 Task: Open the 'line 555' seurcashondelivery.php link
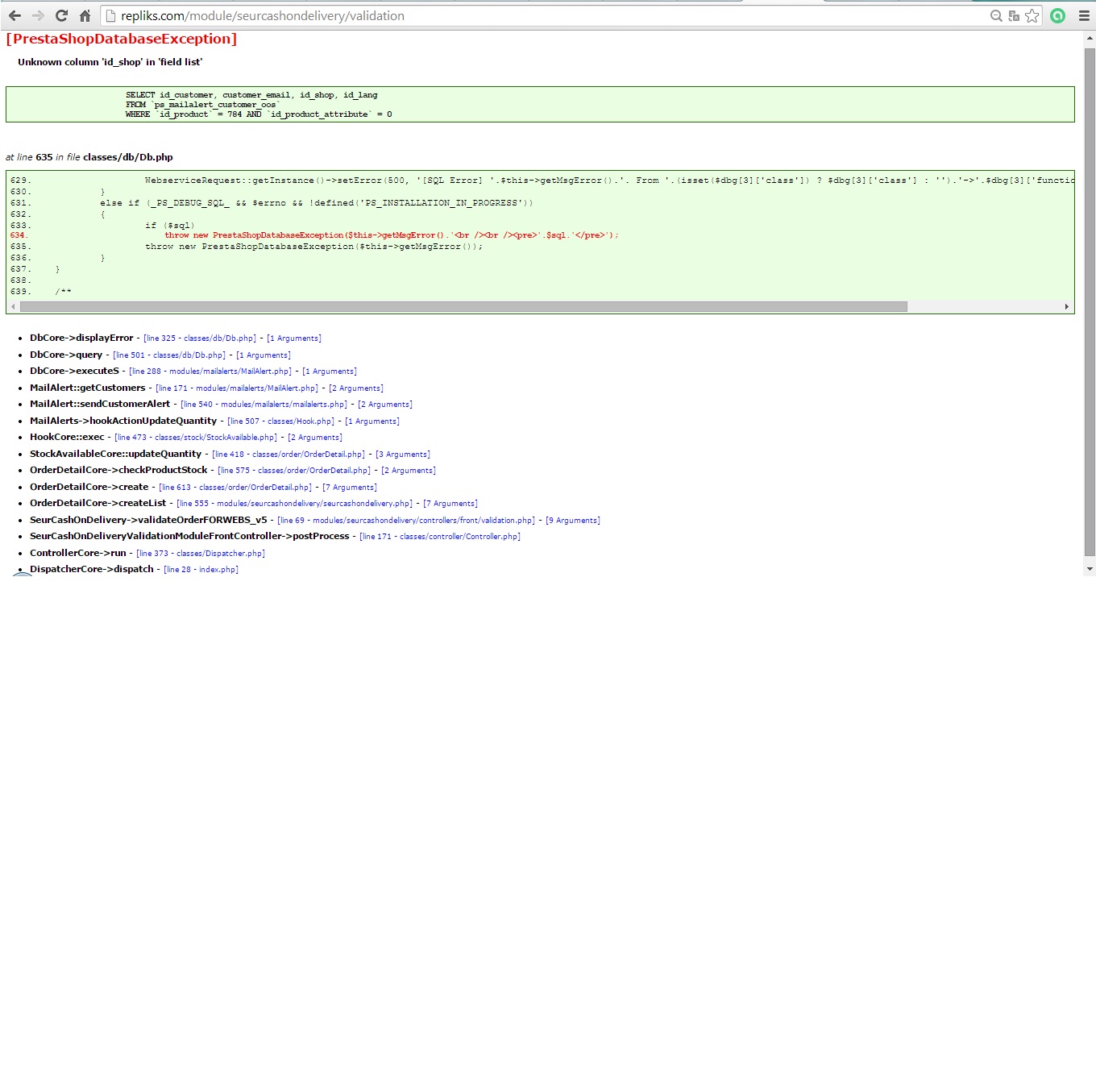(294, 504)
